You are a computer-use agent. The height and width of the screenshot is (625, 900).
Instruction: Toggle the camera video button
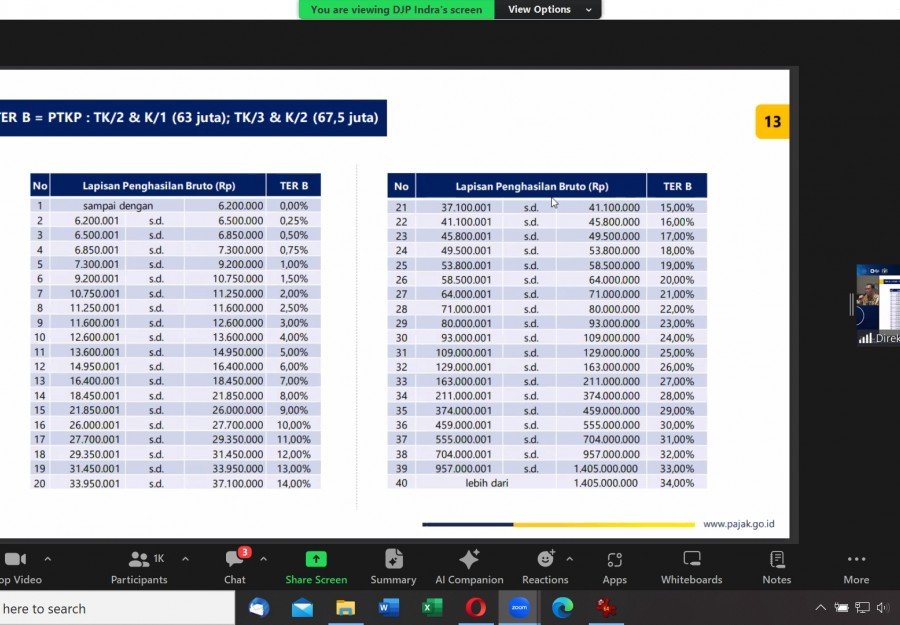15,565
